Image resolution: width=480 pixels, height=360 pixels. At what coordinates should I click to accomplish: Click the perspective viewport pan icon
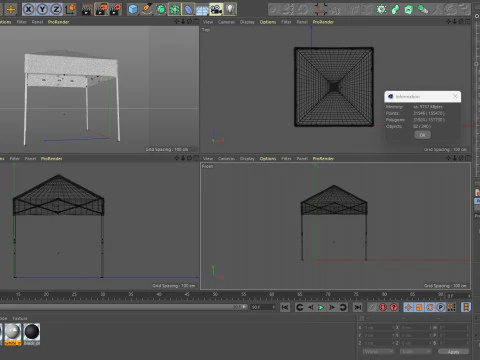(x=176, y=22)
